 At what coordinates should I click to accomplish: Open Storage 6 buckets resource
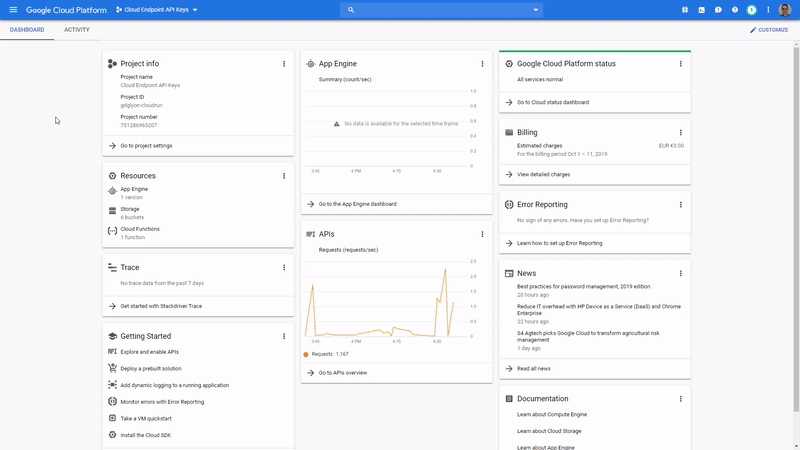[132, 213]
